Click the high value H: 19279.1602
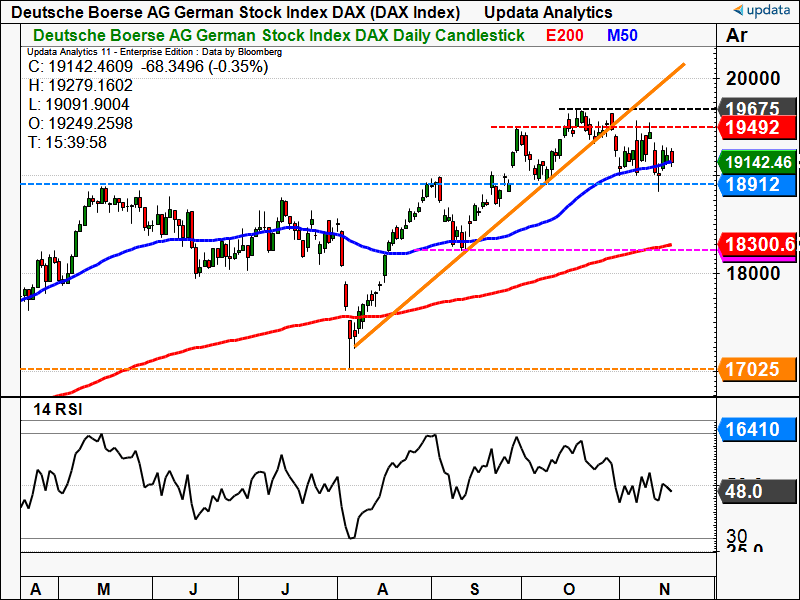This screenshot has height=600, width=800. [81, 86]
